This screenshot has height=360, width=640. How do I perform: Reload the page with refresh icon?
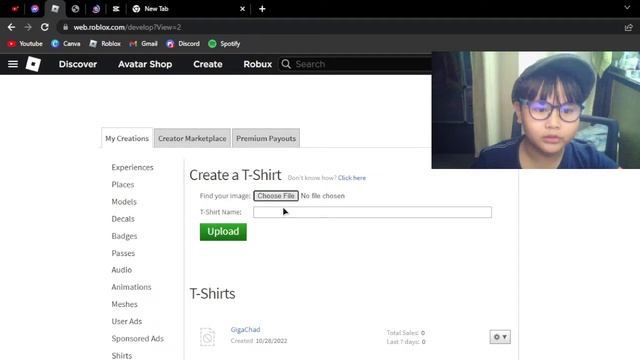(44, 27)
